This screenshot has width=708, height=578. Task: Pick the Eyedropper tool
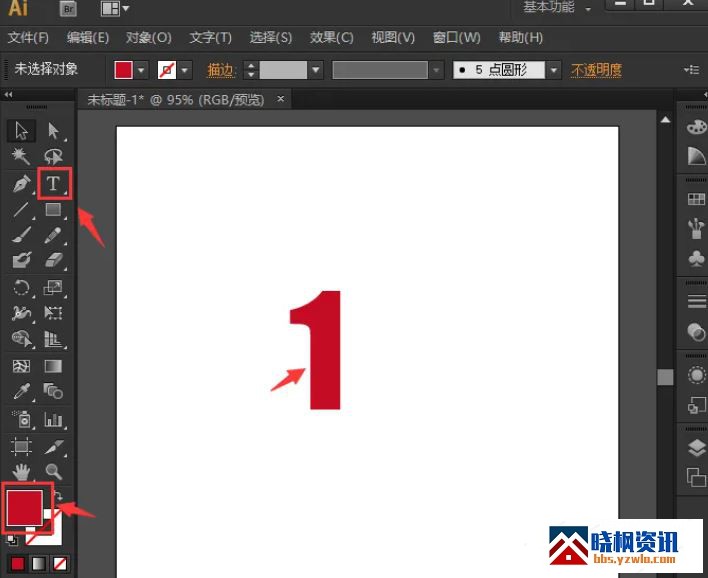click(21, 392)
